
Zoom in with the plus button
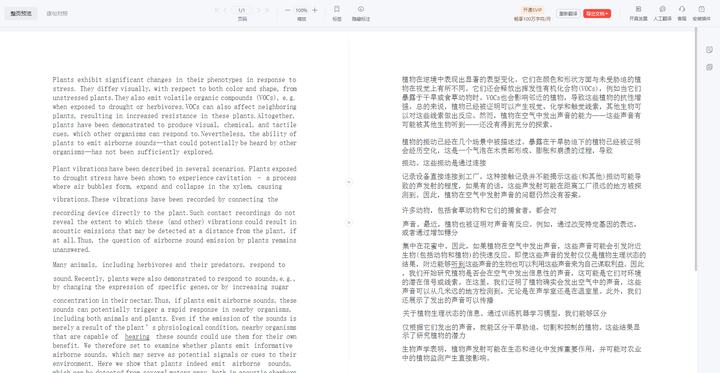pyautogui.click(x=315, y=10)
